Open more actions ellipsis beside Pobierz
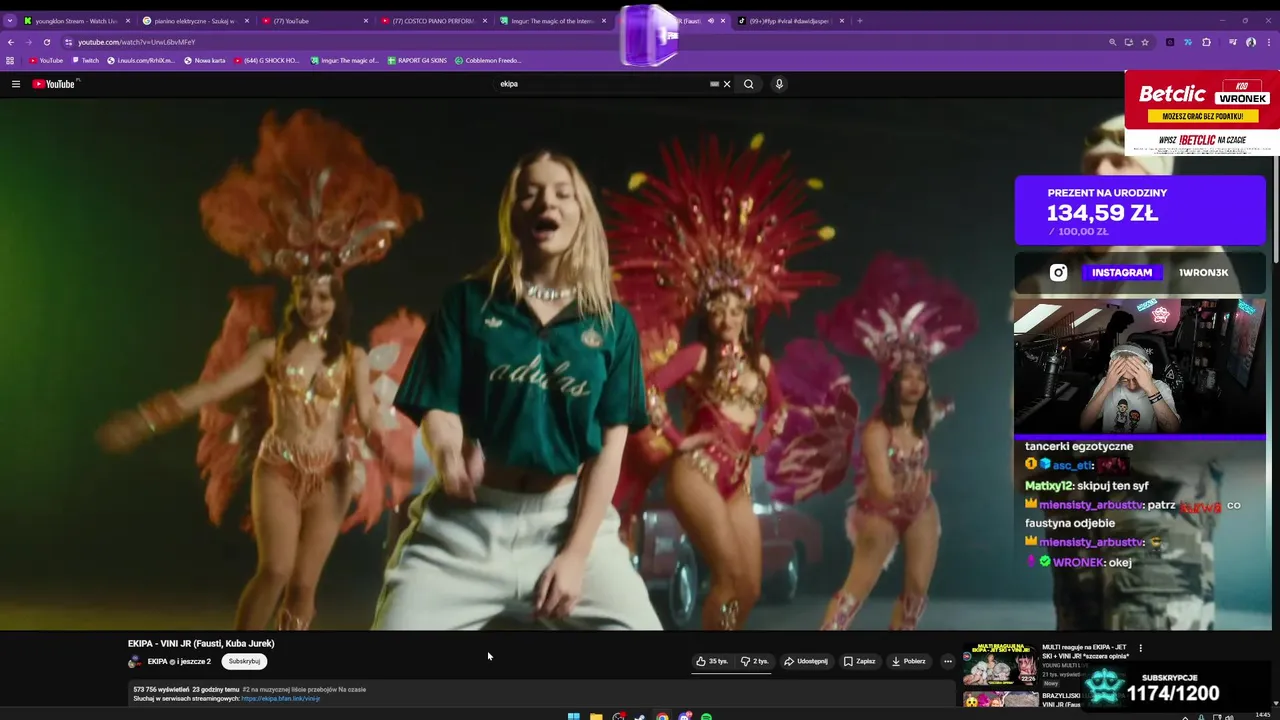This screenshot has width=1280, height=720. [x=948, y=661]
